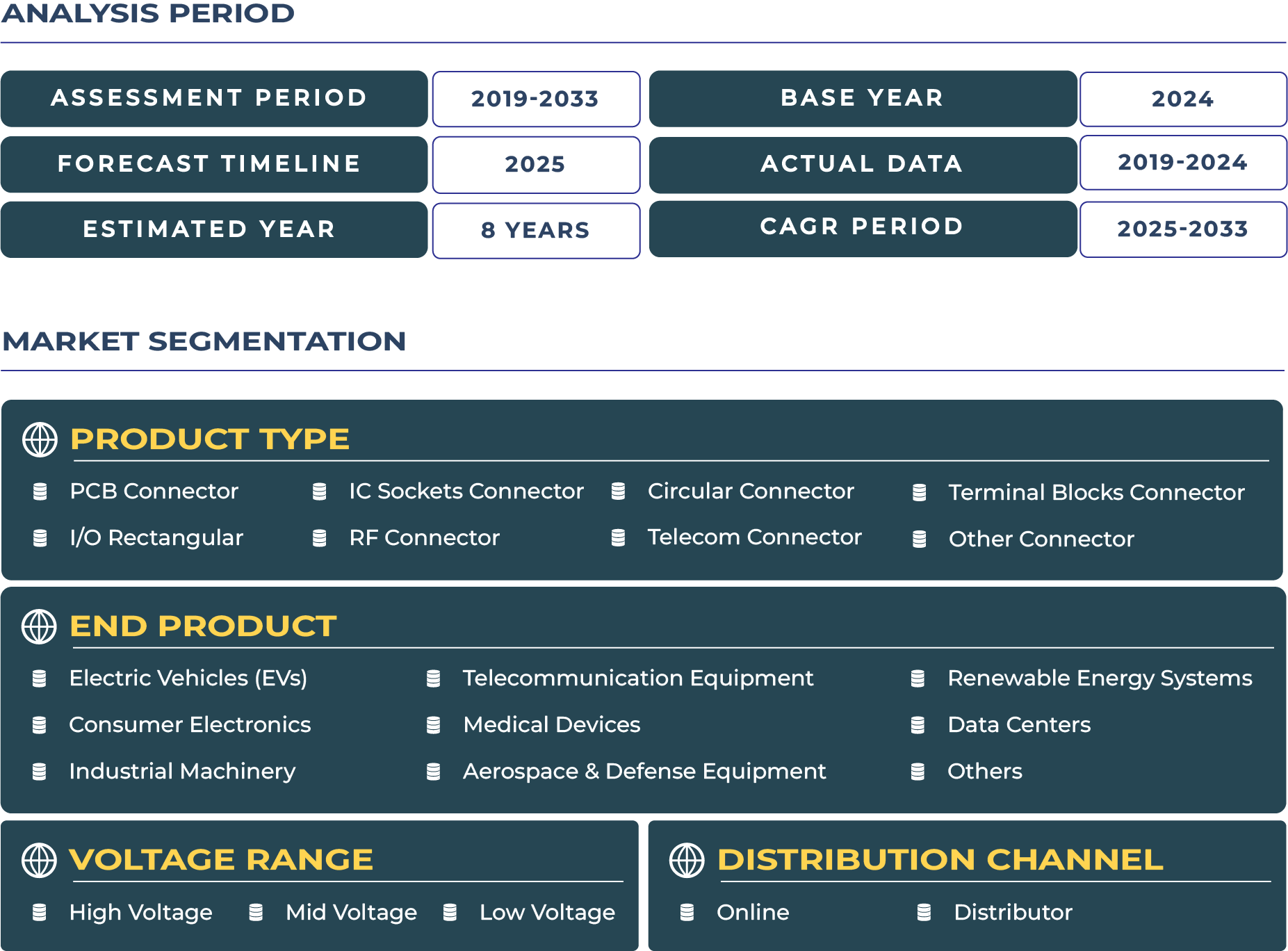This screenshot has height=951, width=1288.
Task: Click the text 'Mid Voltage'
Action: pyautogui.click(x=352, y=913)
